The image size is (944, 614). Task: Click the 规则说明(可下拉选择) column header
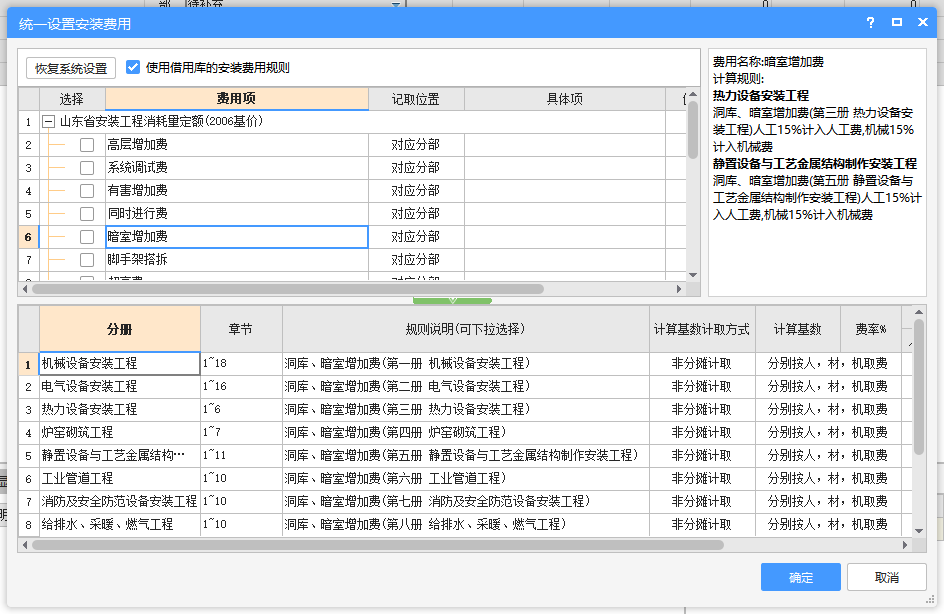[465, 329]
